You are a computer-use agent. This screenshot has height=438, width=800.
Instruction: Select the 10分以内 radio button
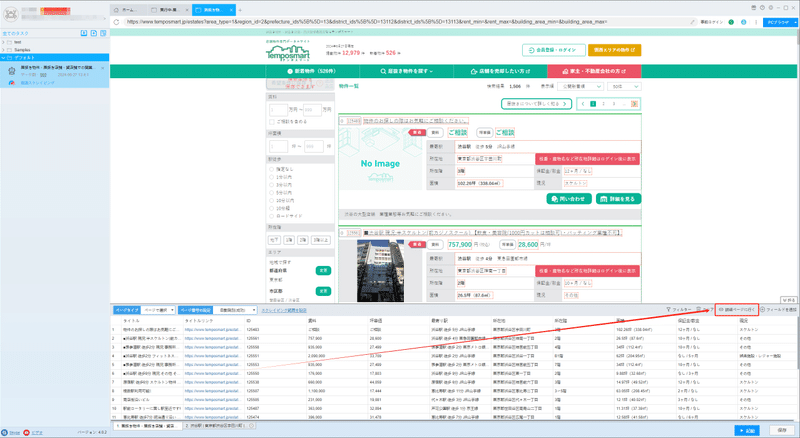point(271,201)
